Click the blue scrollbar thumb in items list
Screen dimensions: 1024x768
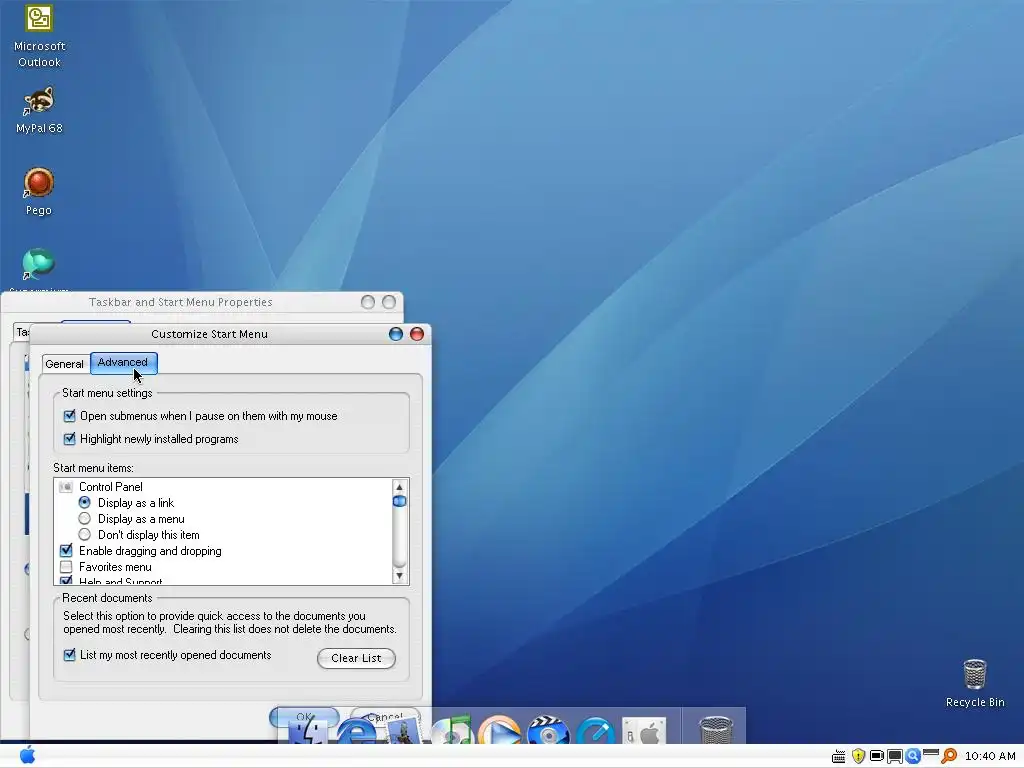[x=399, y=501]
